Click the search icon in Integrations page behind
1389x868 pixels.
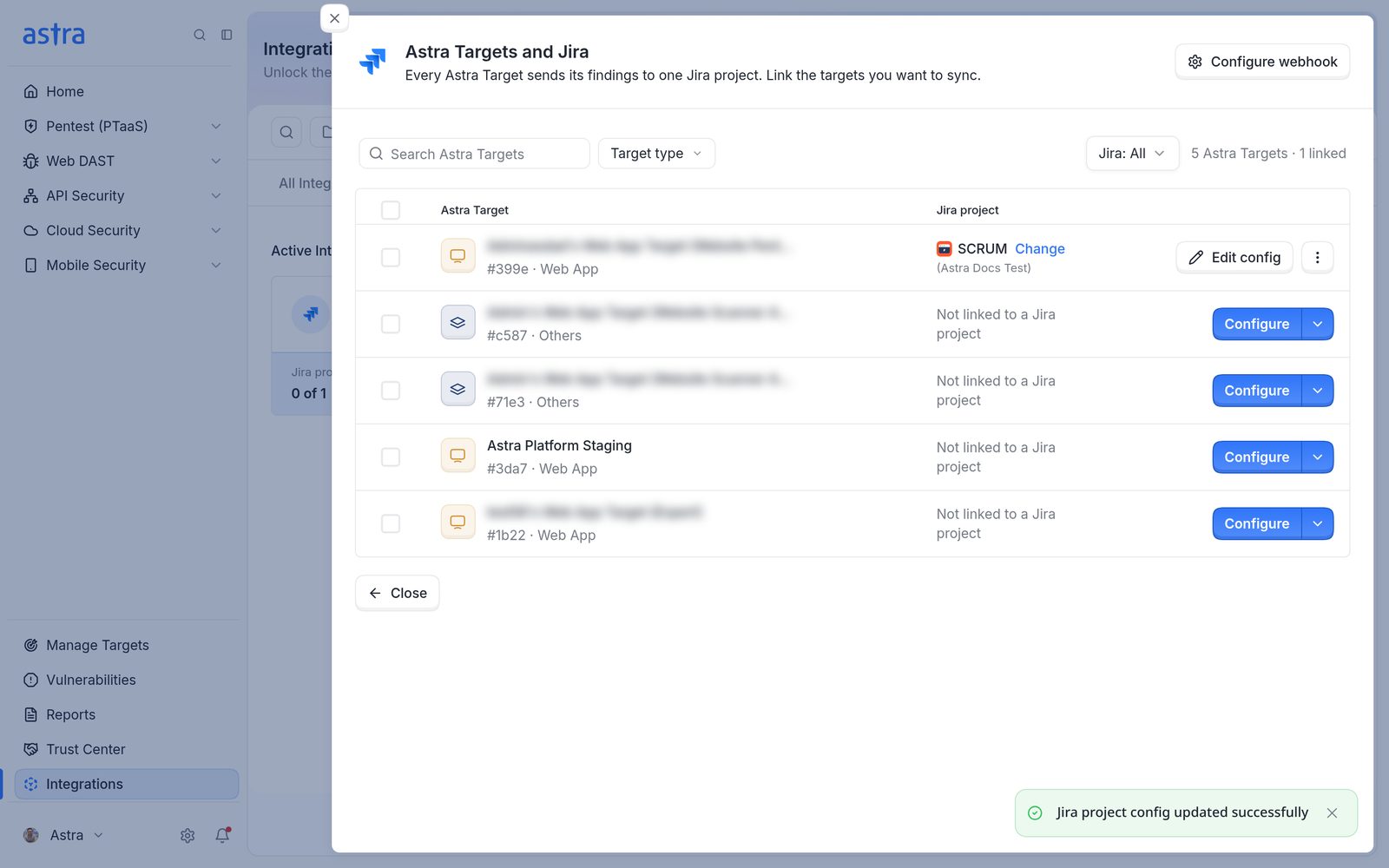point(286,132)
